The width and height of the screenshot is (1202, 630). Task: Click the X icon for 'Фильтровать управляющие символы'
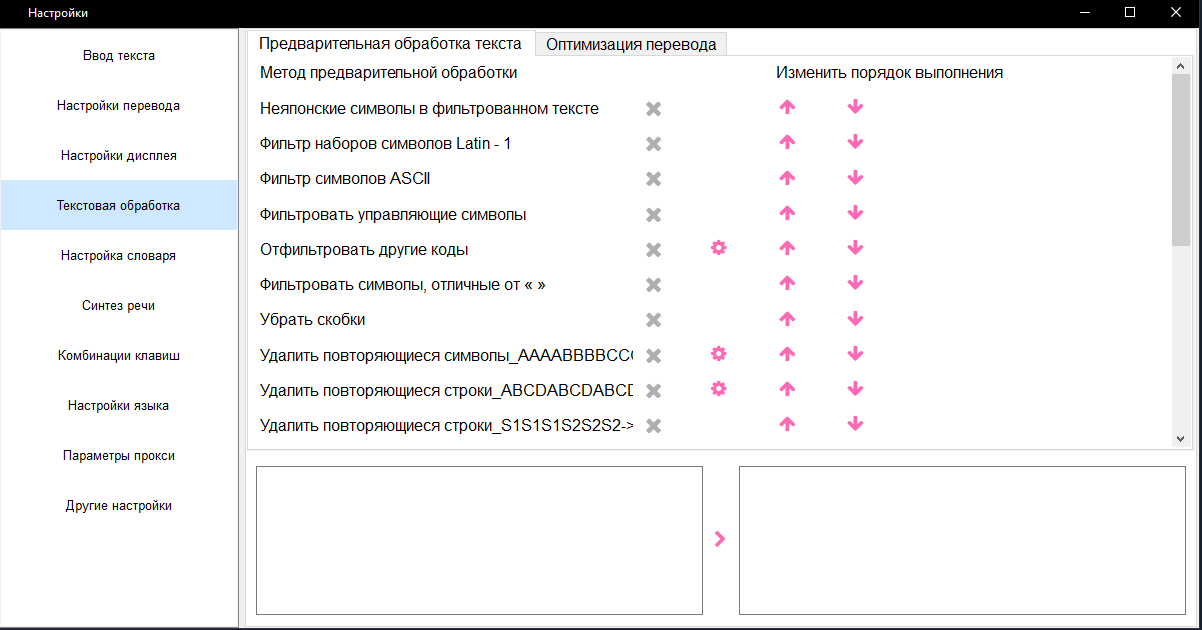pos(654,215)
